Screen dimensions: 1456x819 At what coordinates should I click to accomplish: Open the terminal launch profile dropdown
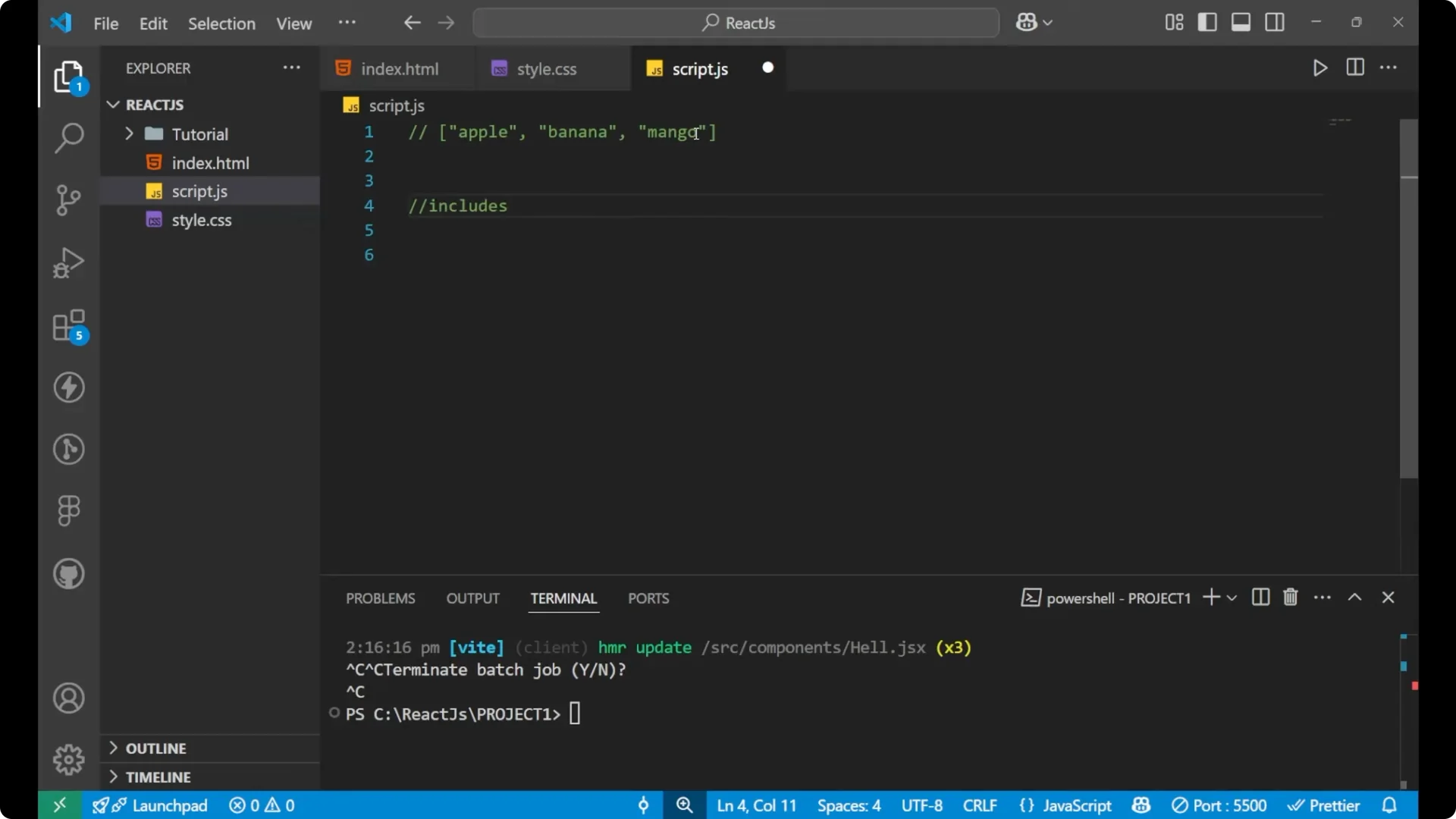click(x=1230, y=598)
